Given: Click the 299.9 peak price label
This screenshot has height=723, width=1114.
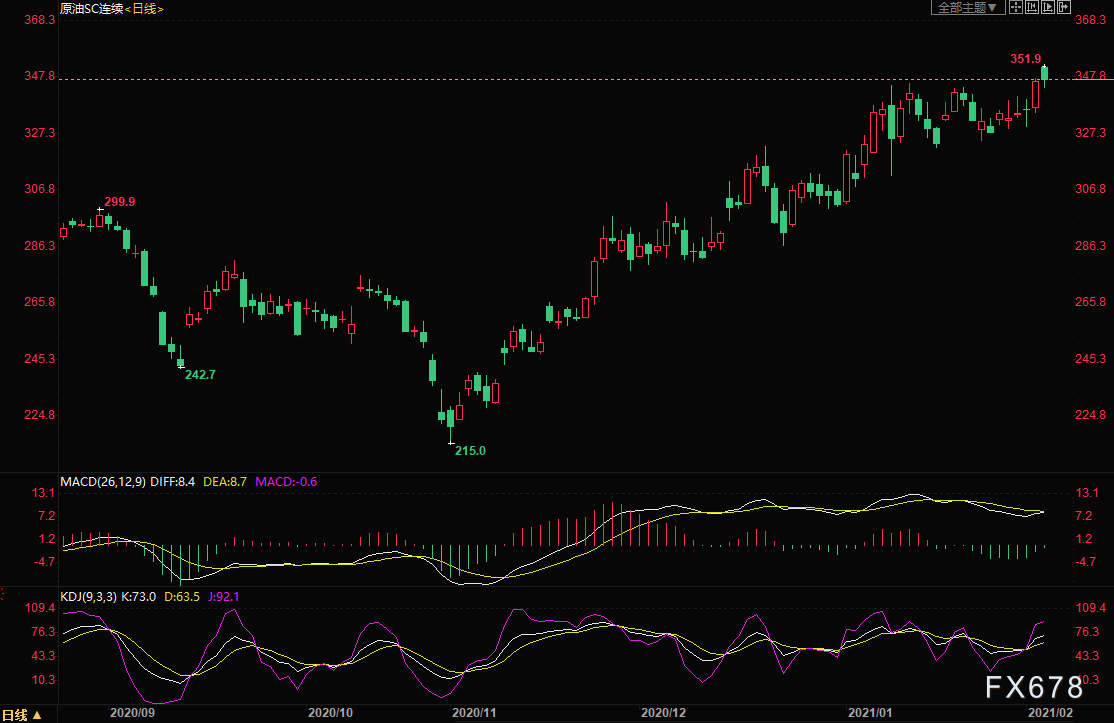Looking at the screenshot, I should 120,202.
